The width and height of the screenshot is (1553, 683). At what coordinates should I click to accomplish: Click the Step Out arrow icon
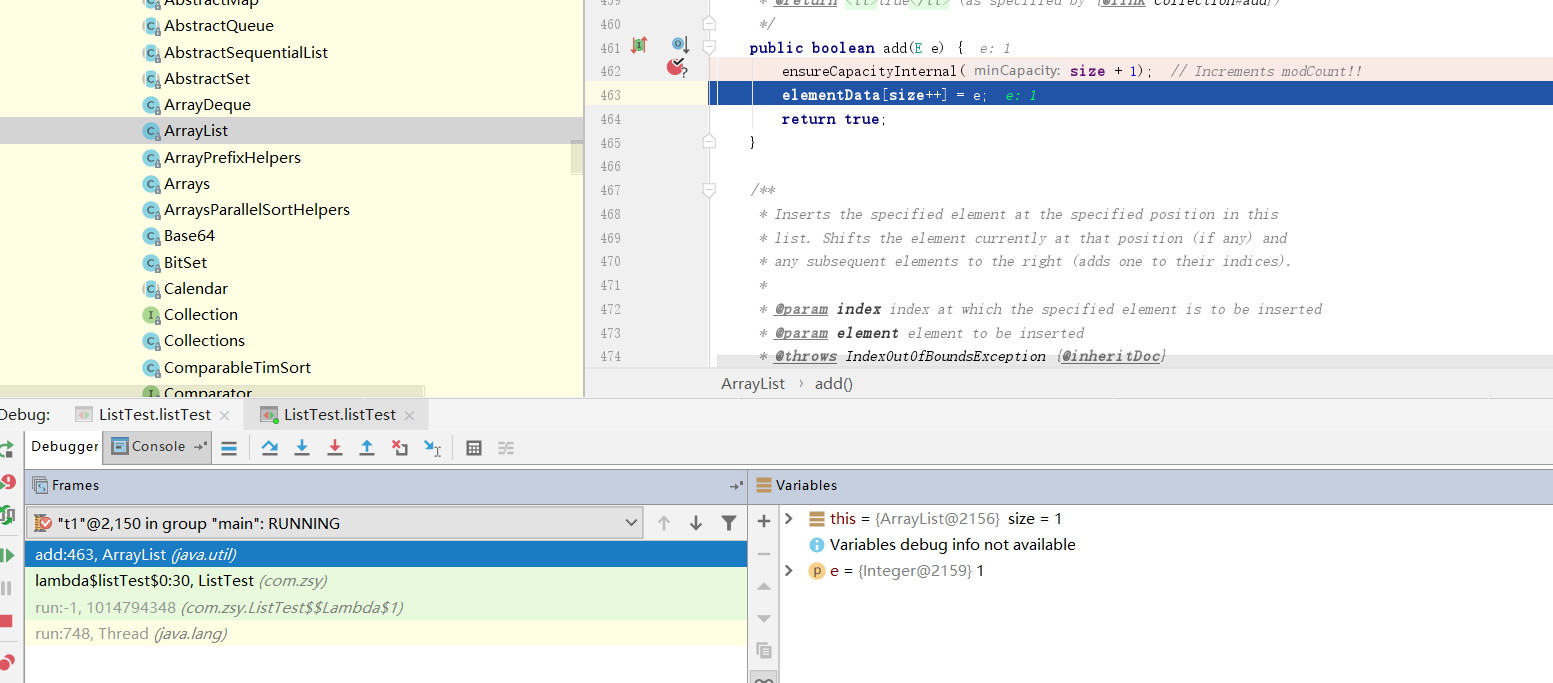coord(367,448)
